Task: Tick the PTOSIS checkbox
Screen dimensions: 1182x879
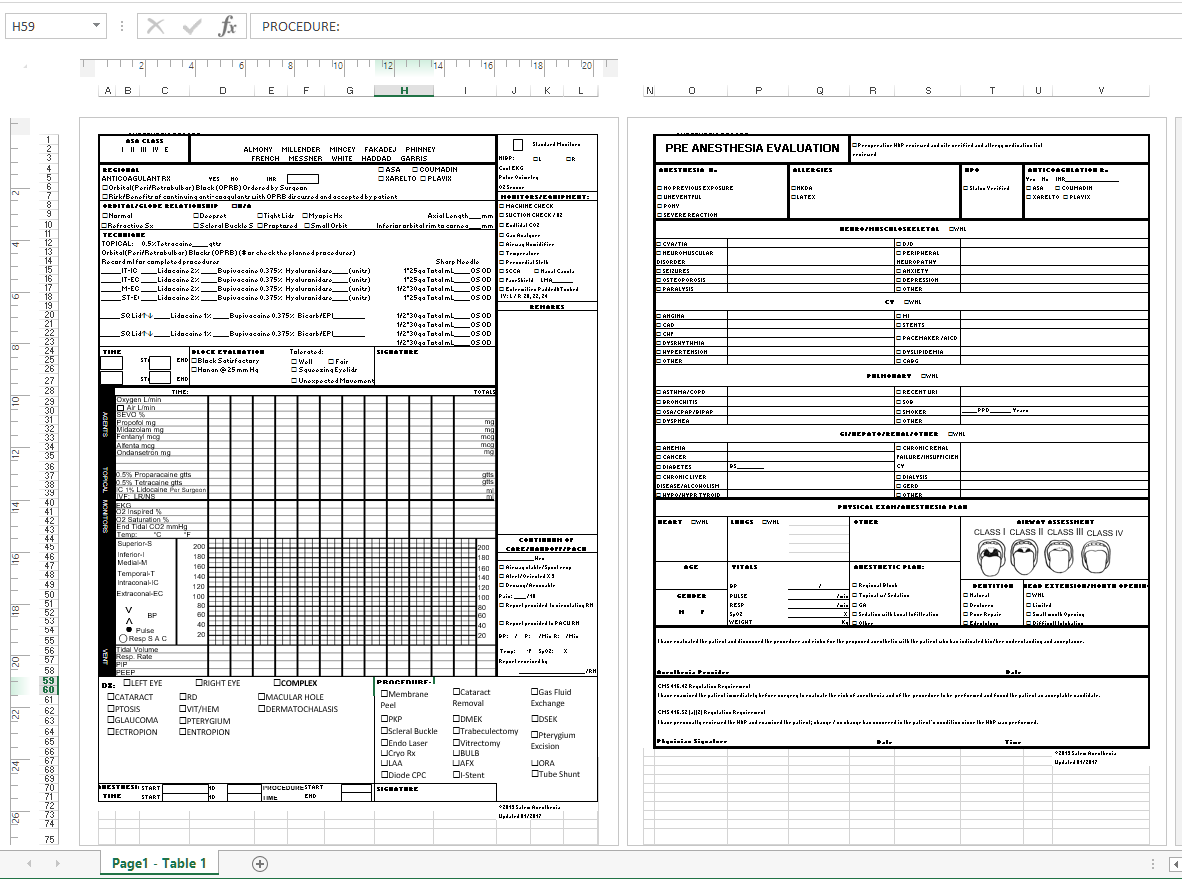Action: point(112,709)
